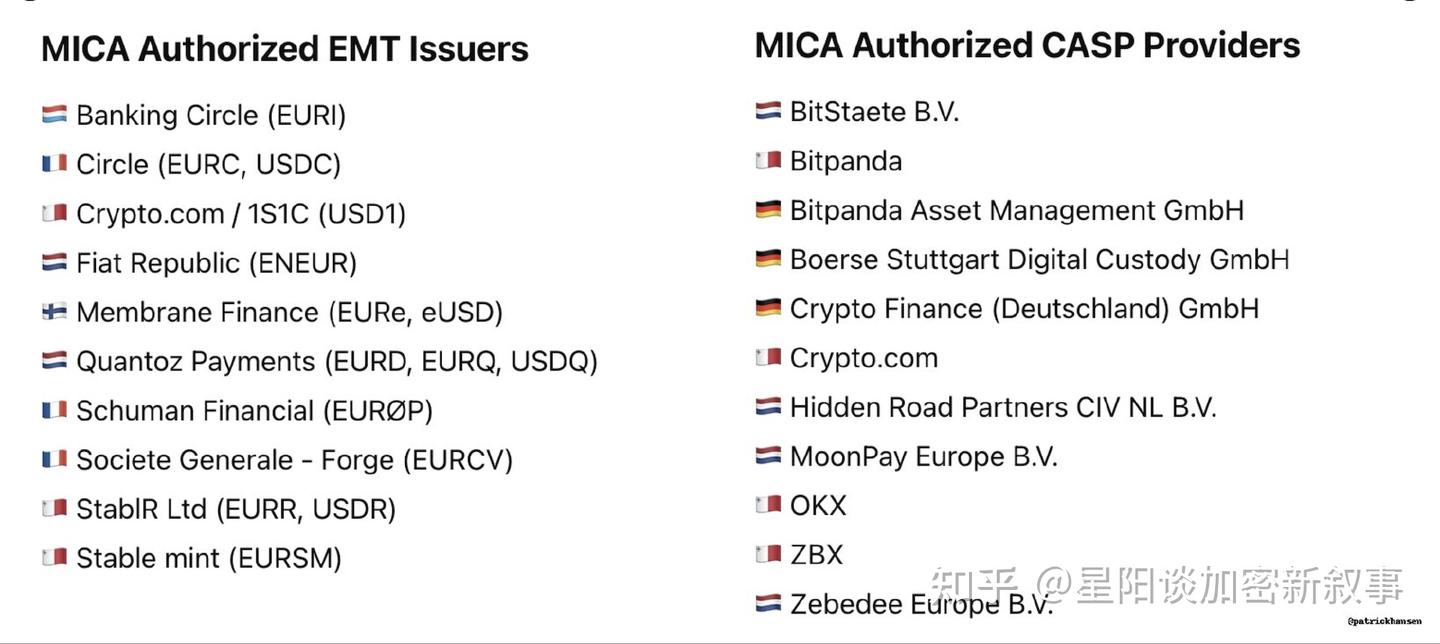Click the flag icon next to OKX
Image resolution: width=1440 pixels, height=644 pixels.
click(767, 506)
